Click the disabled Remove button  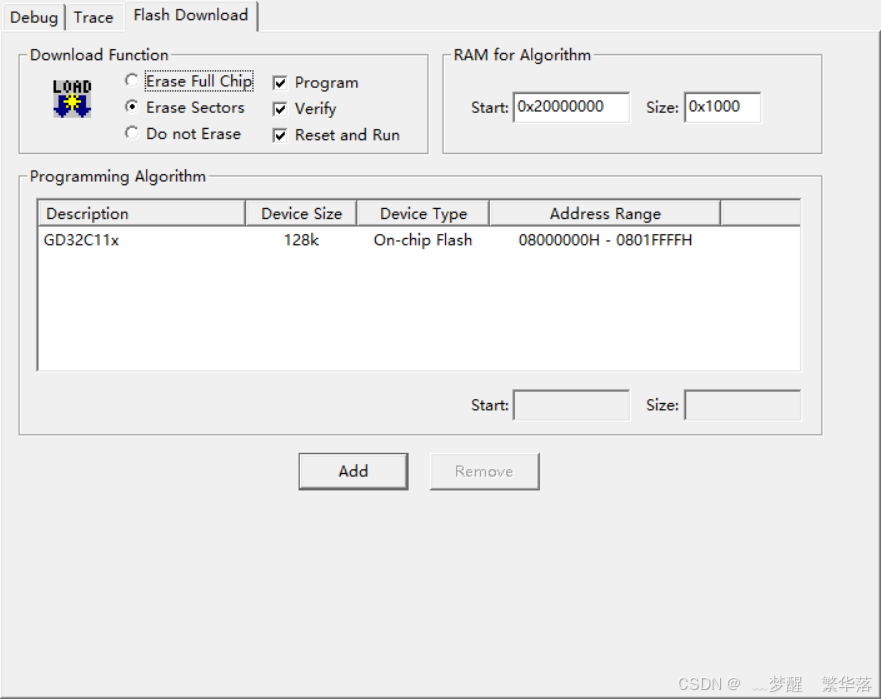[x=484, y=471]
